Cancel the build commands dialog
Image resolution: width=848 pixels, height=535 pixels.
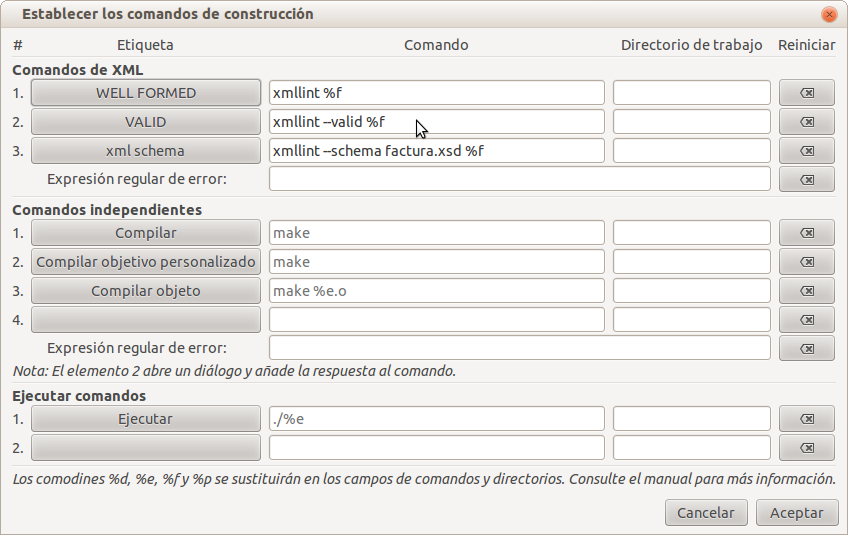coord(706,512)
